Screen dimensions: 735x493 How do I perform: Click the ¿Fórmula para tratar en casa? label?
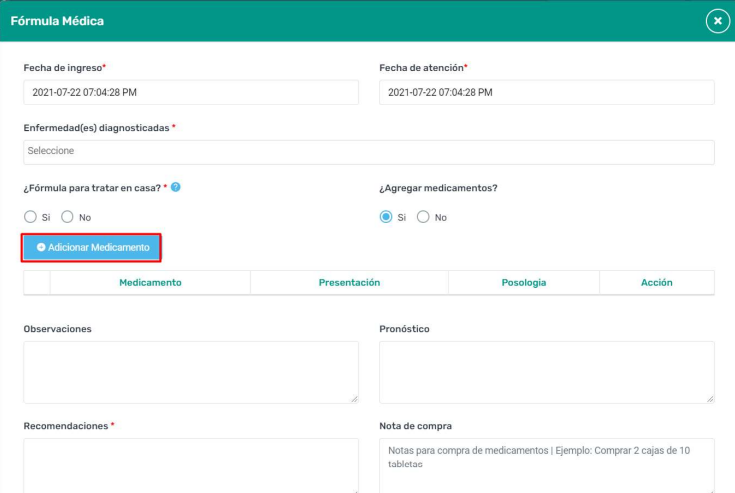[92, 188]
